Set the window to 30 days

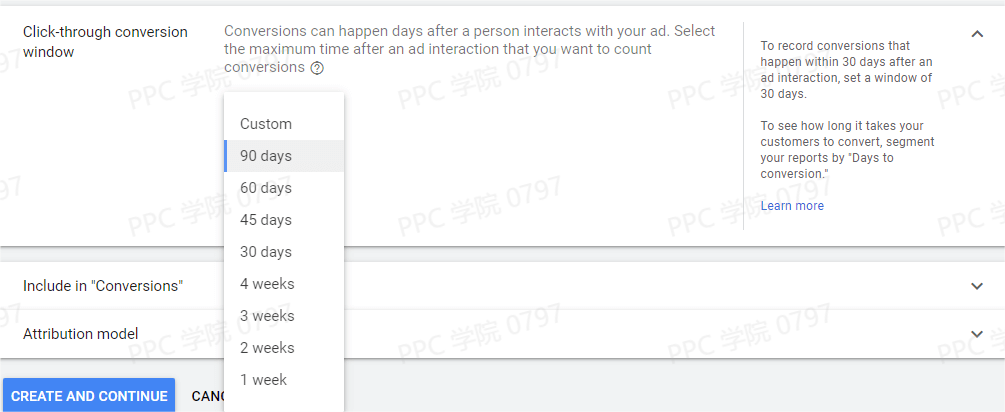[x=266, y=252]
